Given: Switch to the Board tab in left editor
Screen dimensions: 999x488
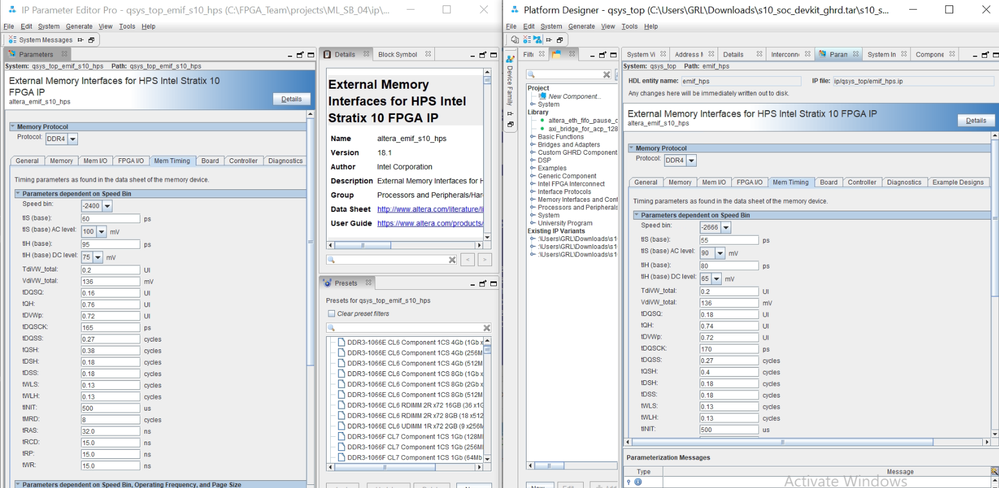Looking at the screenshot, I should [x=209, y=161].
